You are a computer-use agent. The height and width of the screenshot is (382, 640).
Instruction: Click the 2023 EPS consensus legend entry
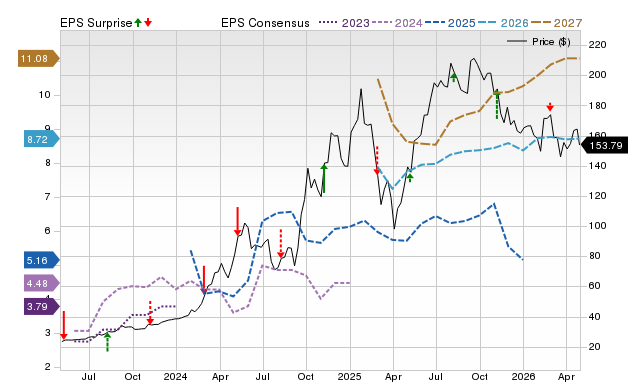(x=344, y=23)
